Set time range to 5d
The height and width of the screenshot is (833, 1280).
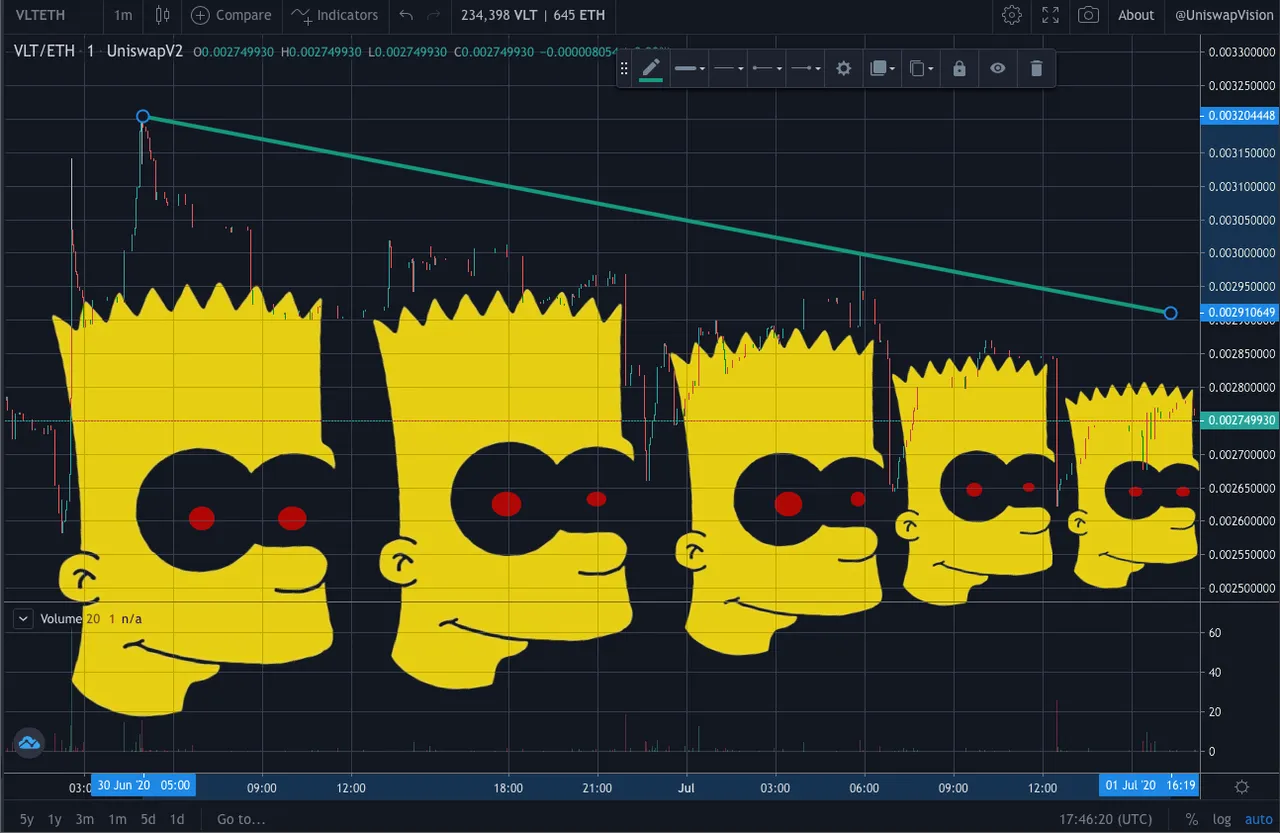pyautogui.click(x=148, y=819)
